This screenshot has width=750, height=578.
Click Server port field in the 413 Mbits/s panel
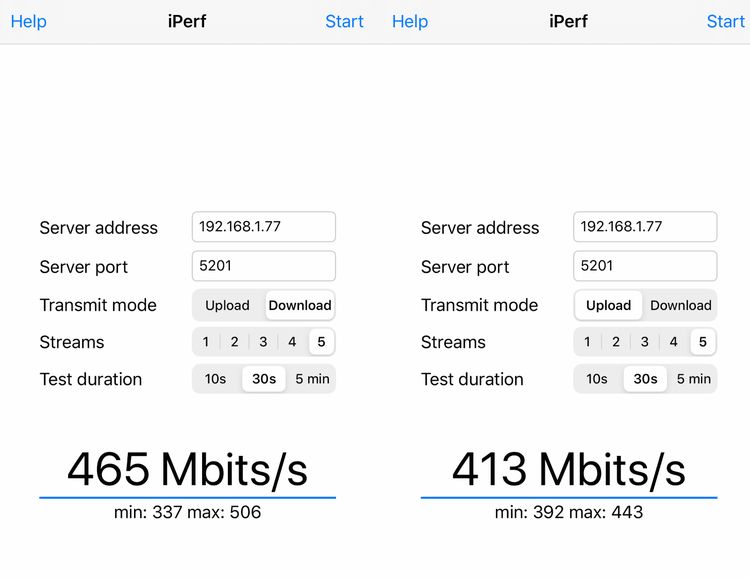(x=645, y=266)
